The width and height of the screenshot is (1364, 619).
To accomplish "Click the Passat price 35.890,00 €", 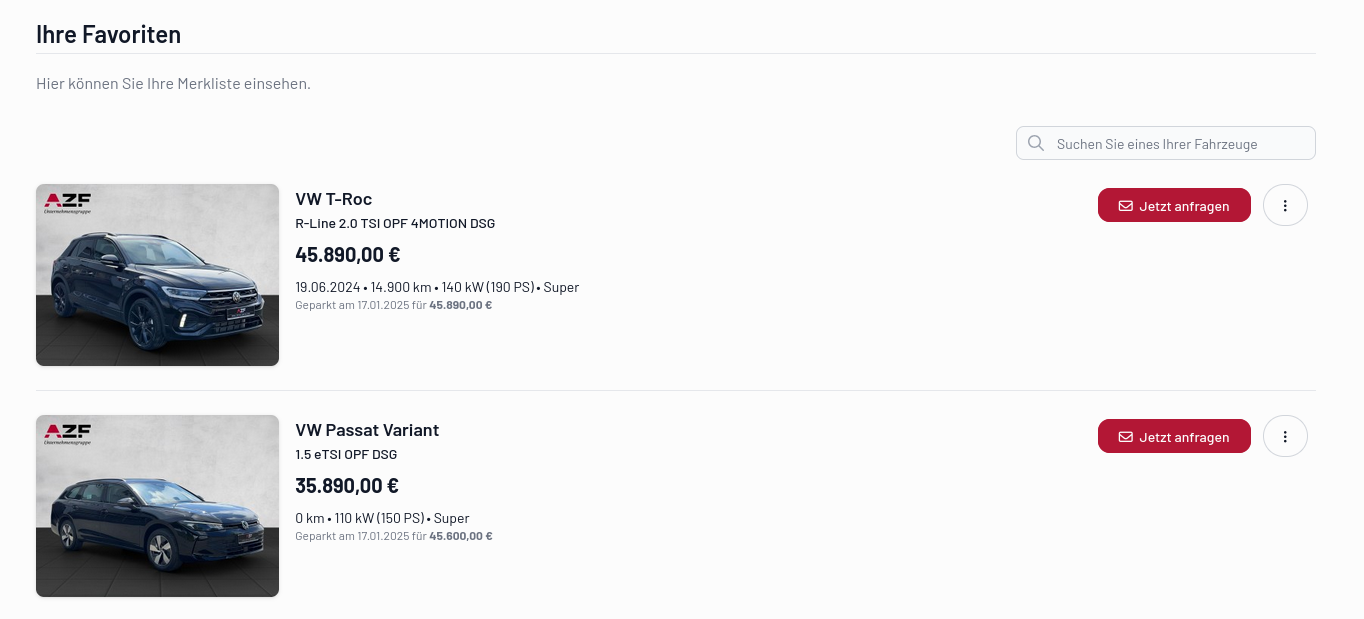I will point(346,485).
